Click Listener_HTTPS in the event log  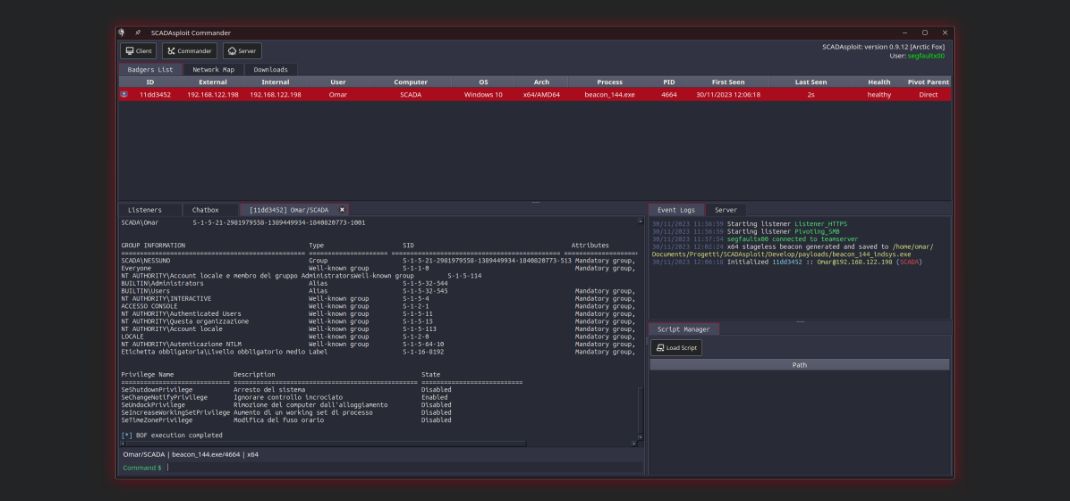click(821, 224)
